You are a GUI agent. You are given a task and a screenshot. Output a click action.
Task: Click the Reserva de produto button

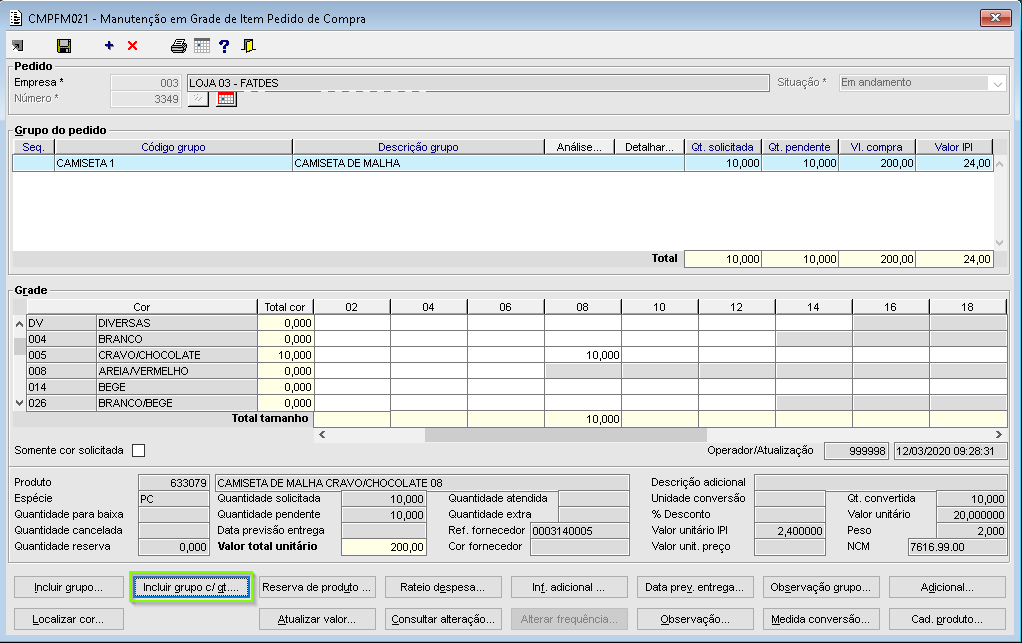(318, 587)
